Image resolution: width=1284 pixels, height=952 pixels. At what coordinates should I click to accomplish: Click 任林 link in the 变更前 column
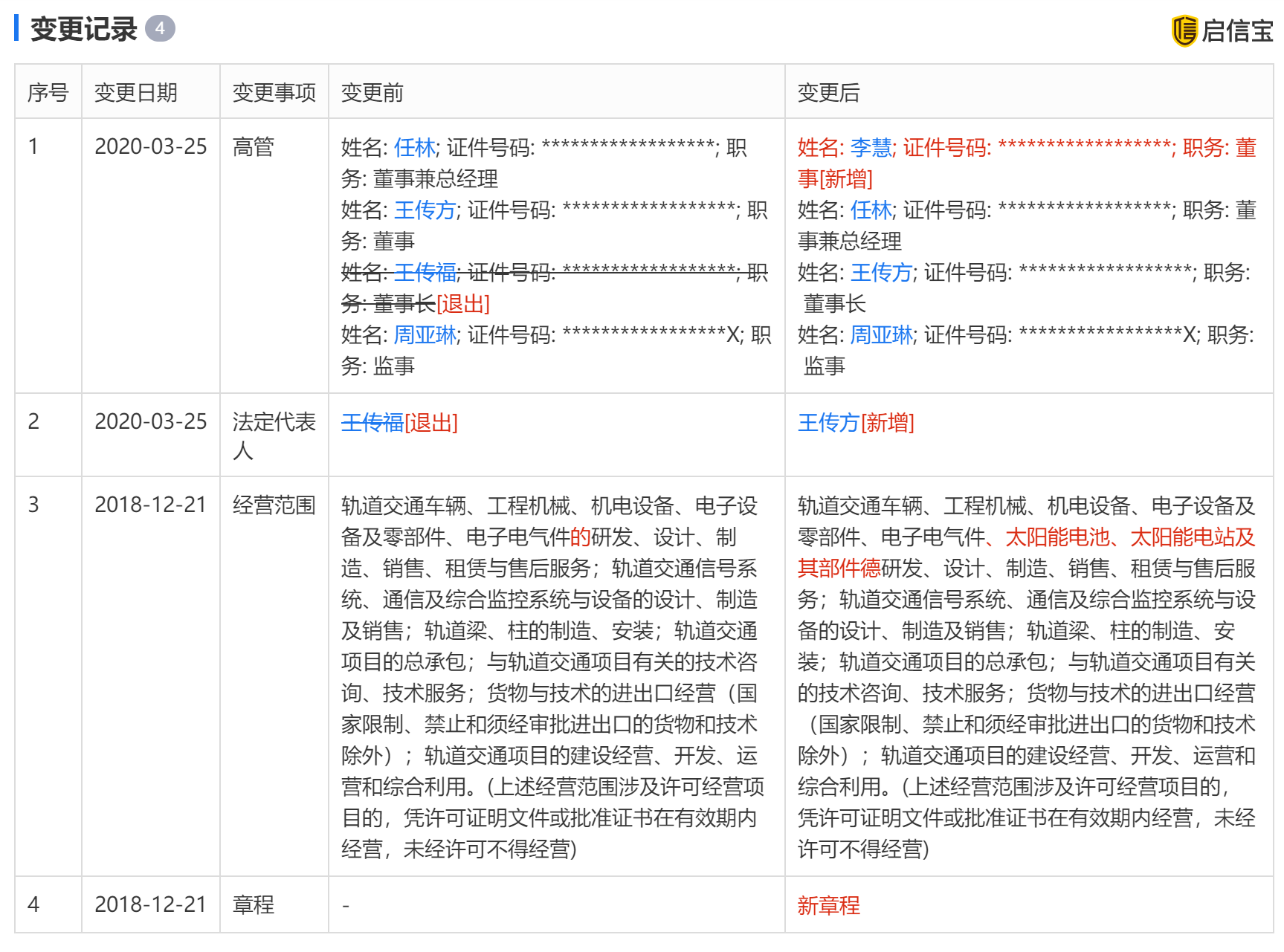(x=414, y=148)
